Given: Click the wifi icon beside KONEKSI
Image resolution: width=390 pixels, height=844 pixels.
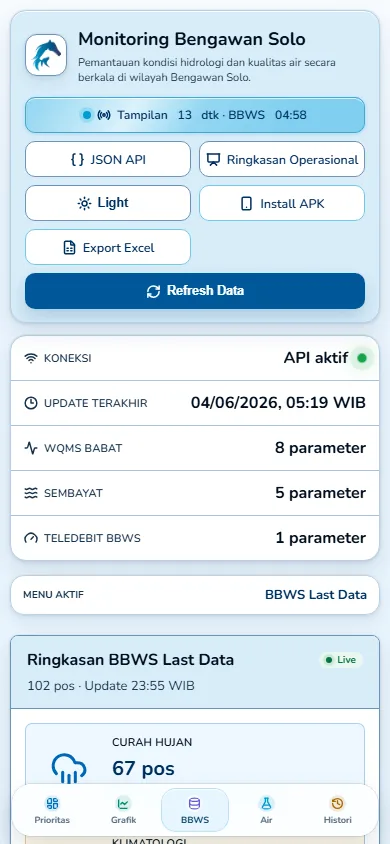Looking at the screenshot, I should pyautogui.click(x=31, y=358).
